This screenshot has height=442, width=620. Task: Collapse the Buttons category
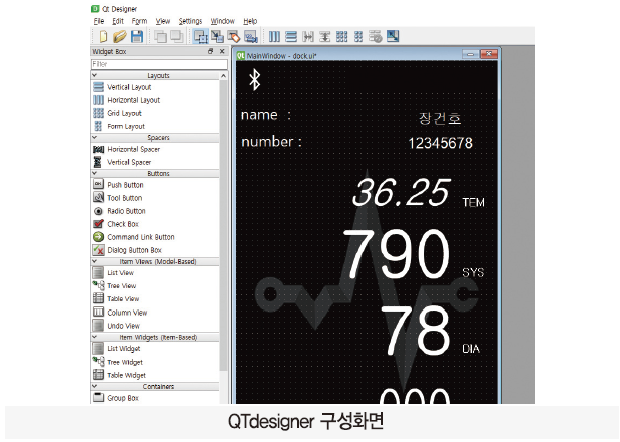pos(95,173)
